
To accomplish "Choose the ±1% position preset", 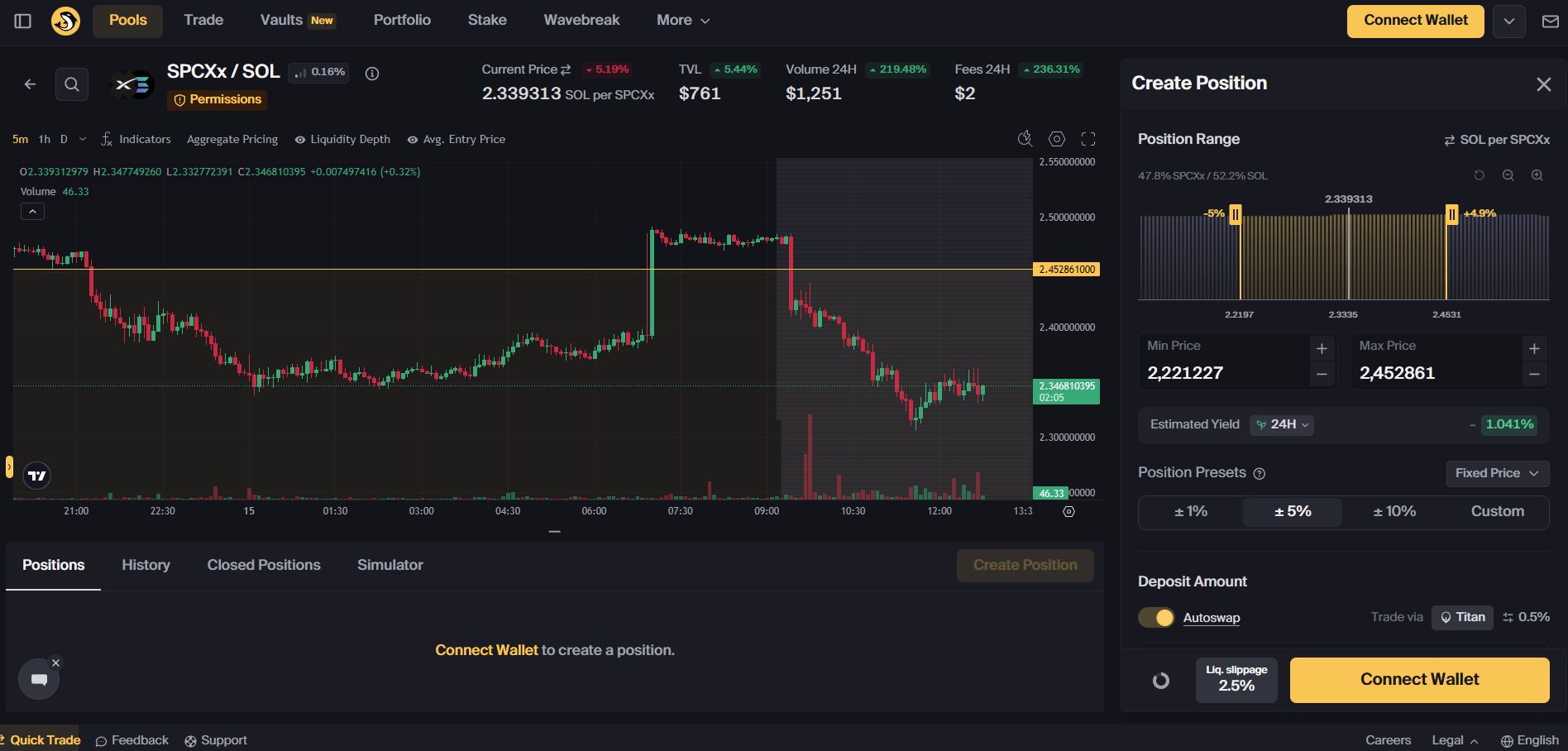I will 1191,512.
